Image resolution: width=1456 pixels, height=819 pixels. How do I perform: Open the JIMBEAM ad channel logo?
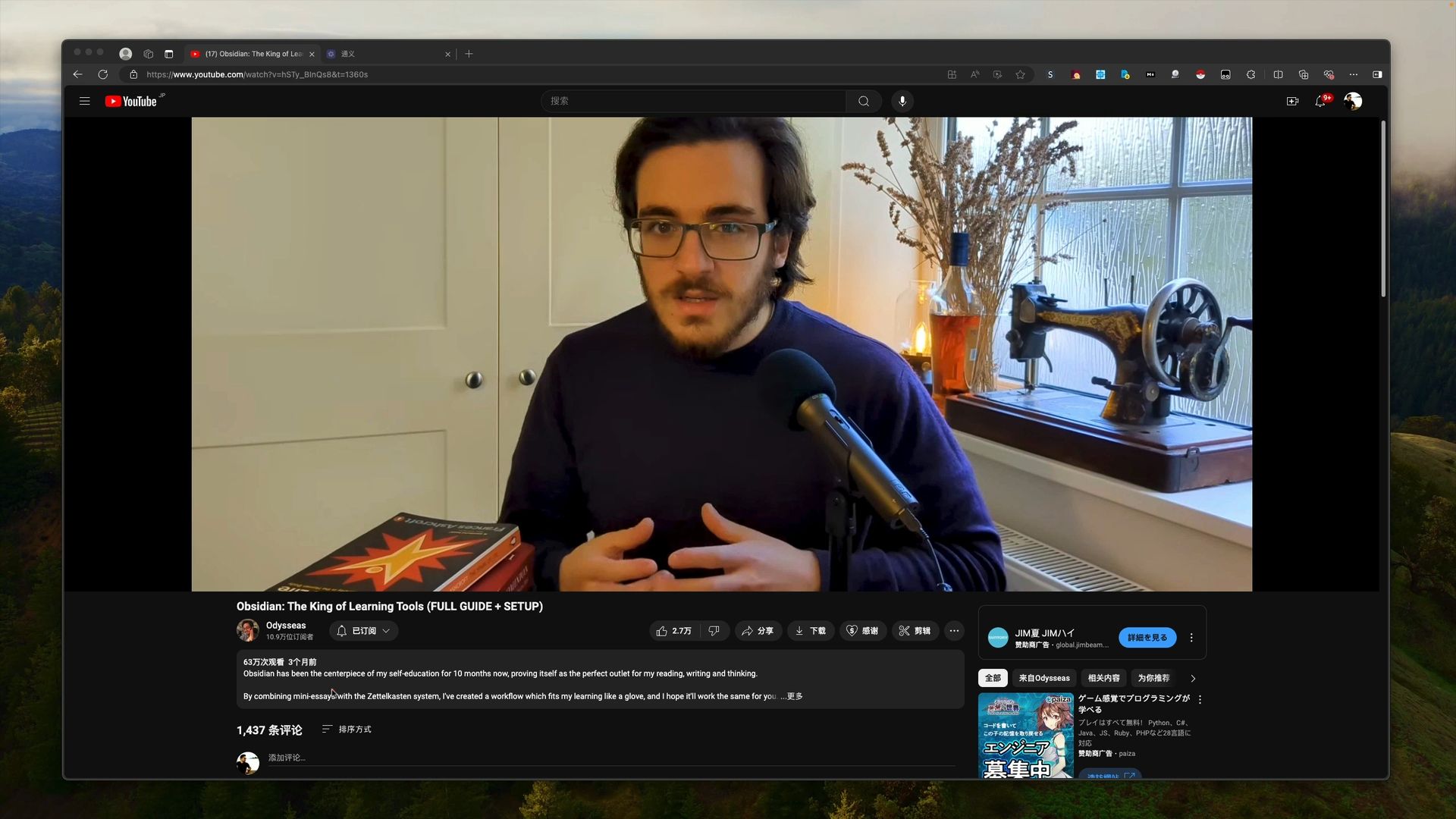(x=998, y=638)
